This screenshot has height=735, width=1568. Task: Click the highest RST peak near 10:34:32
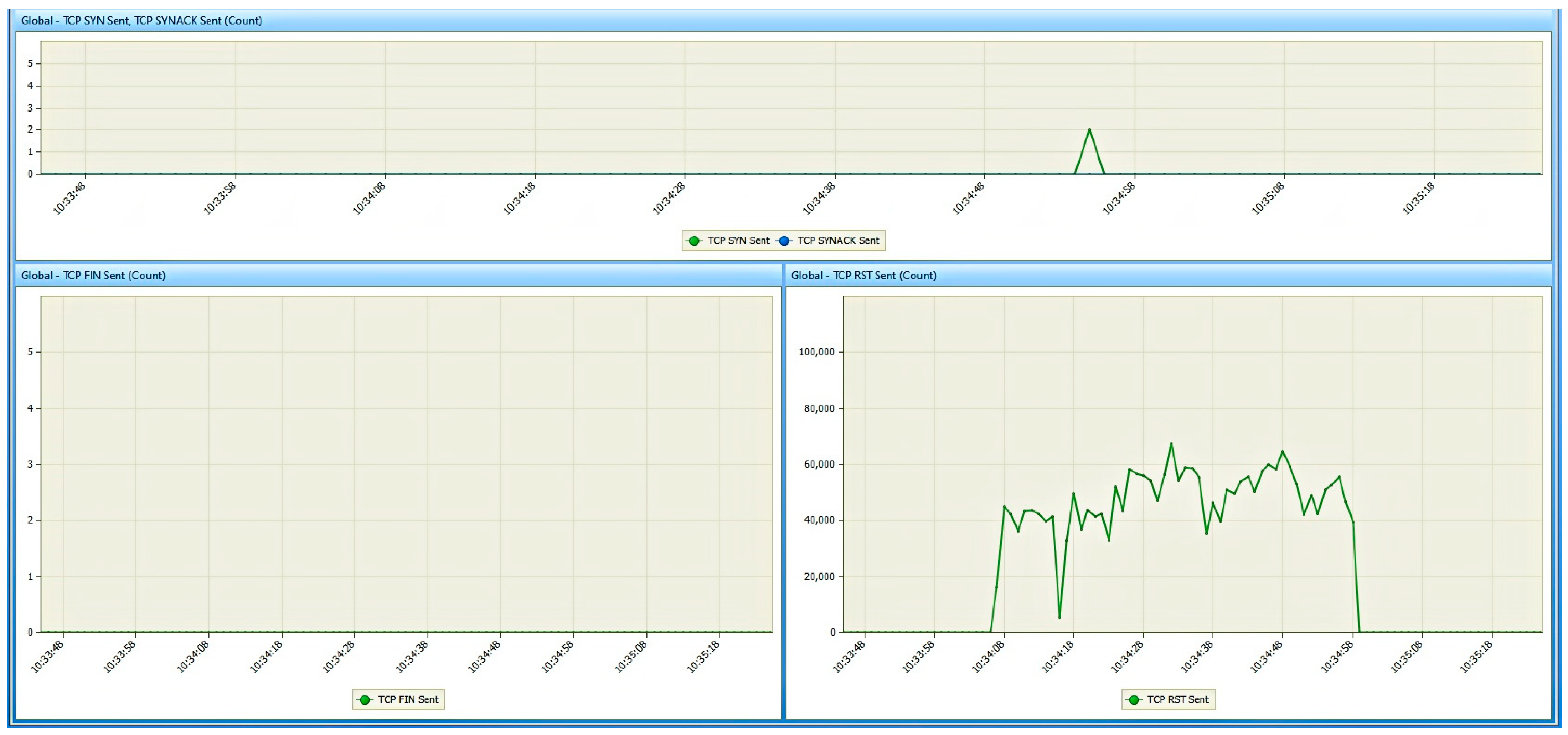coord(1171,443)
